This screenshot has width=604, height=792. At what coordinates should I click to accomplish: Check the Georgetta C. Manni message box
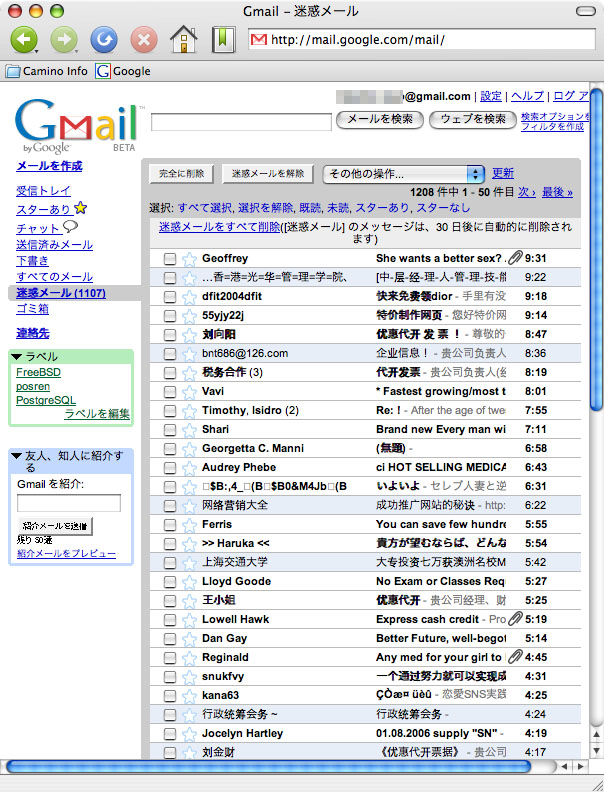(170, 449)
